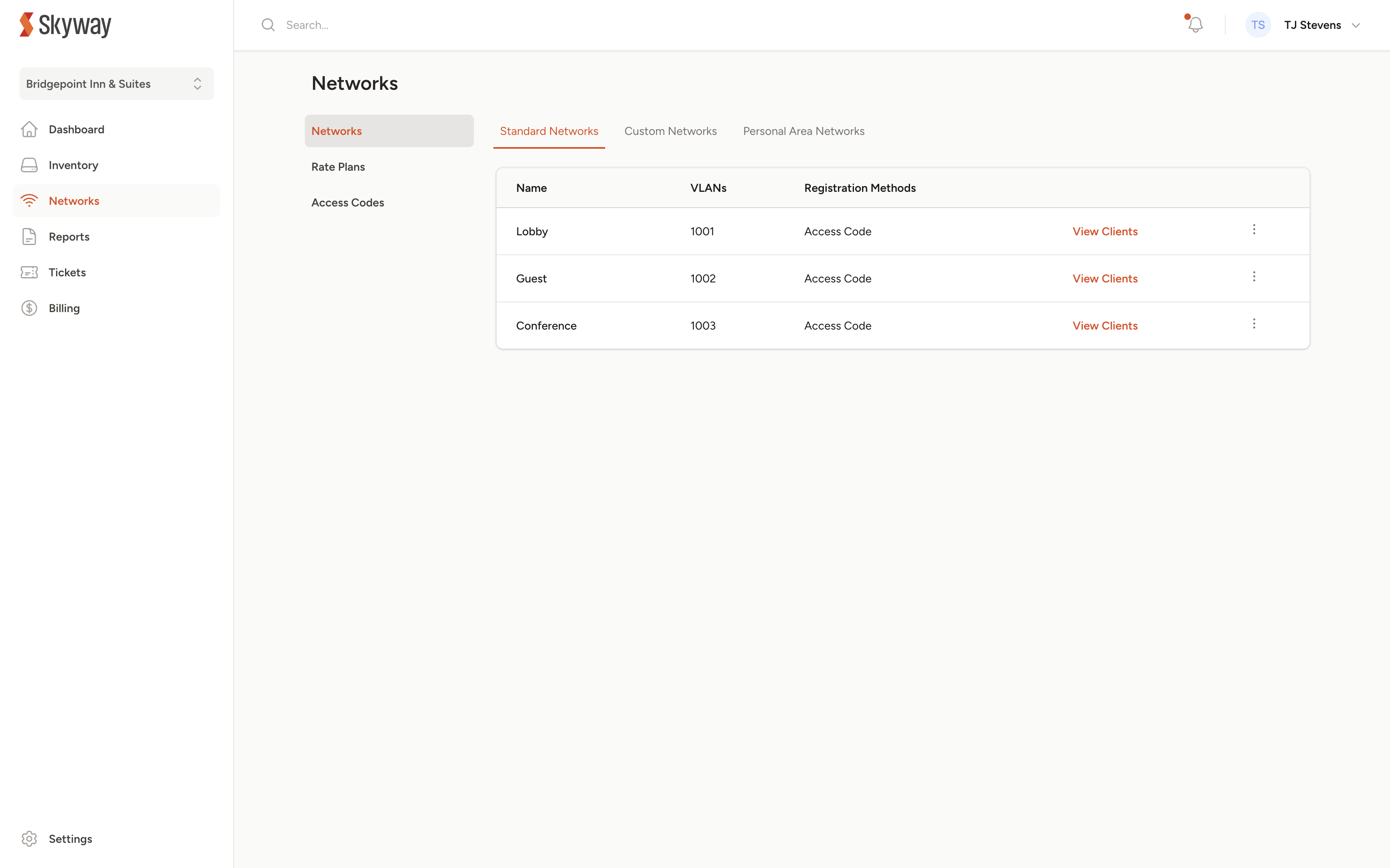Click the Reports document icon
This screenshot has height=868, width=1390.
point(29,237)
